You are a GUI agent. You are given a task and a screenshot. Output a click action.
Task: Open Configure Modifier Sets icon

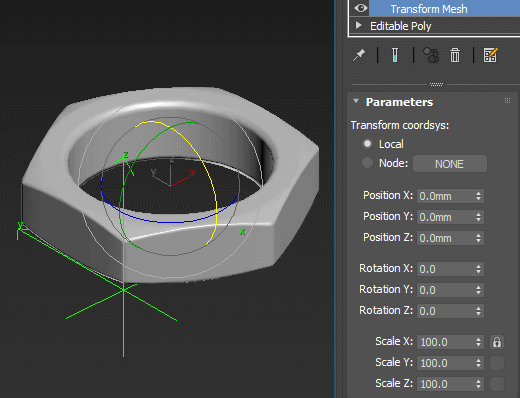490,55
